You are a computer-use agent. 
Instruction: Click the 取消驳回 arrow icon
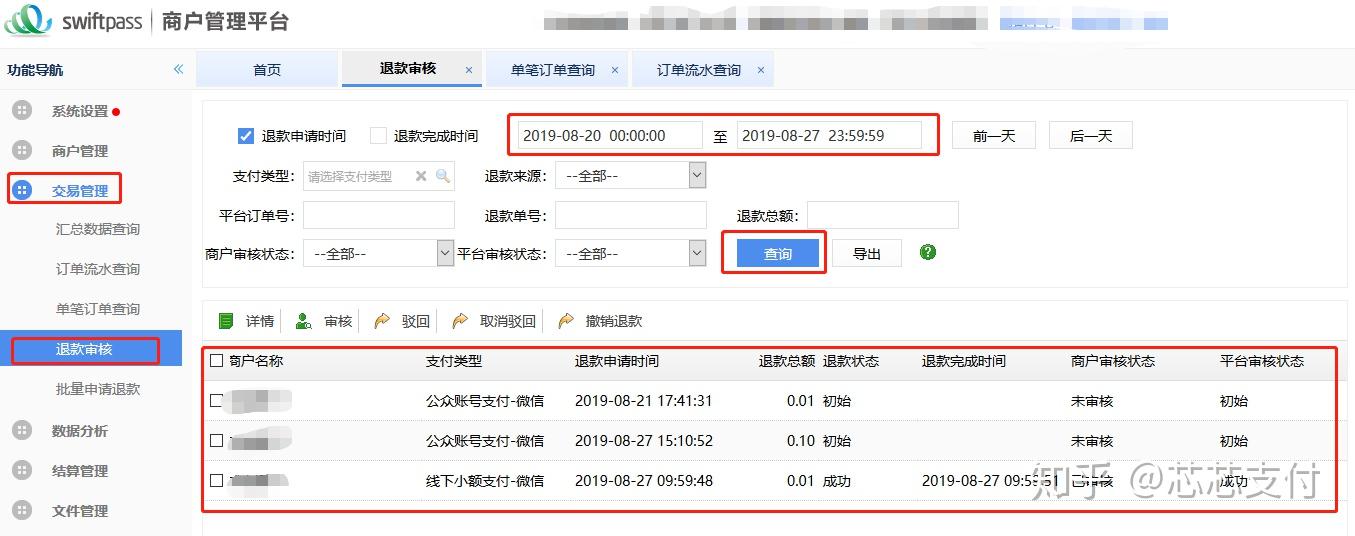pos(460,321)
